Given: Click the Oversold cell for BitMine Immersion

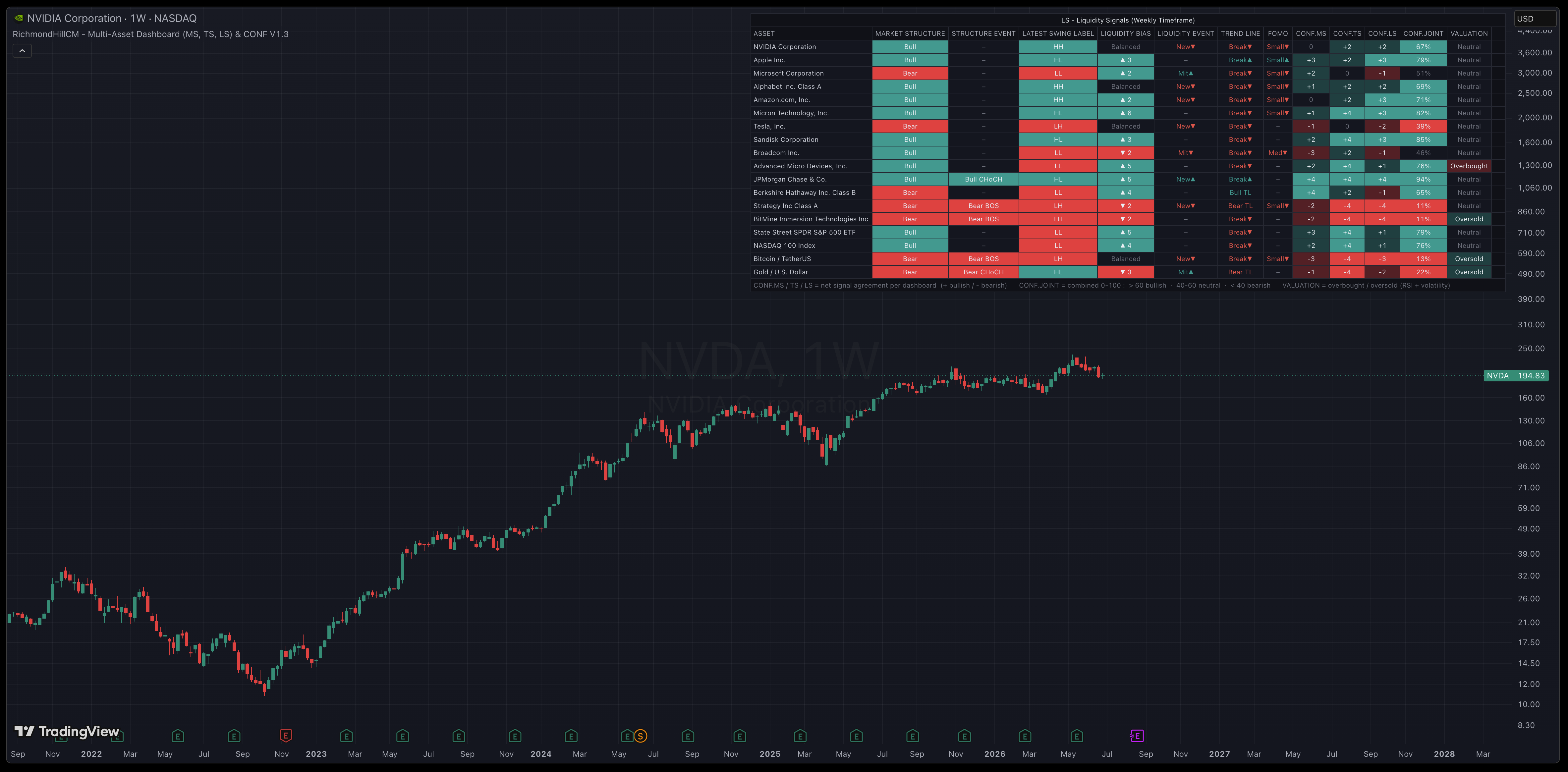Looking at the screenshot, I should 1469,219.
